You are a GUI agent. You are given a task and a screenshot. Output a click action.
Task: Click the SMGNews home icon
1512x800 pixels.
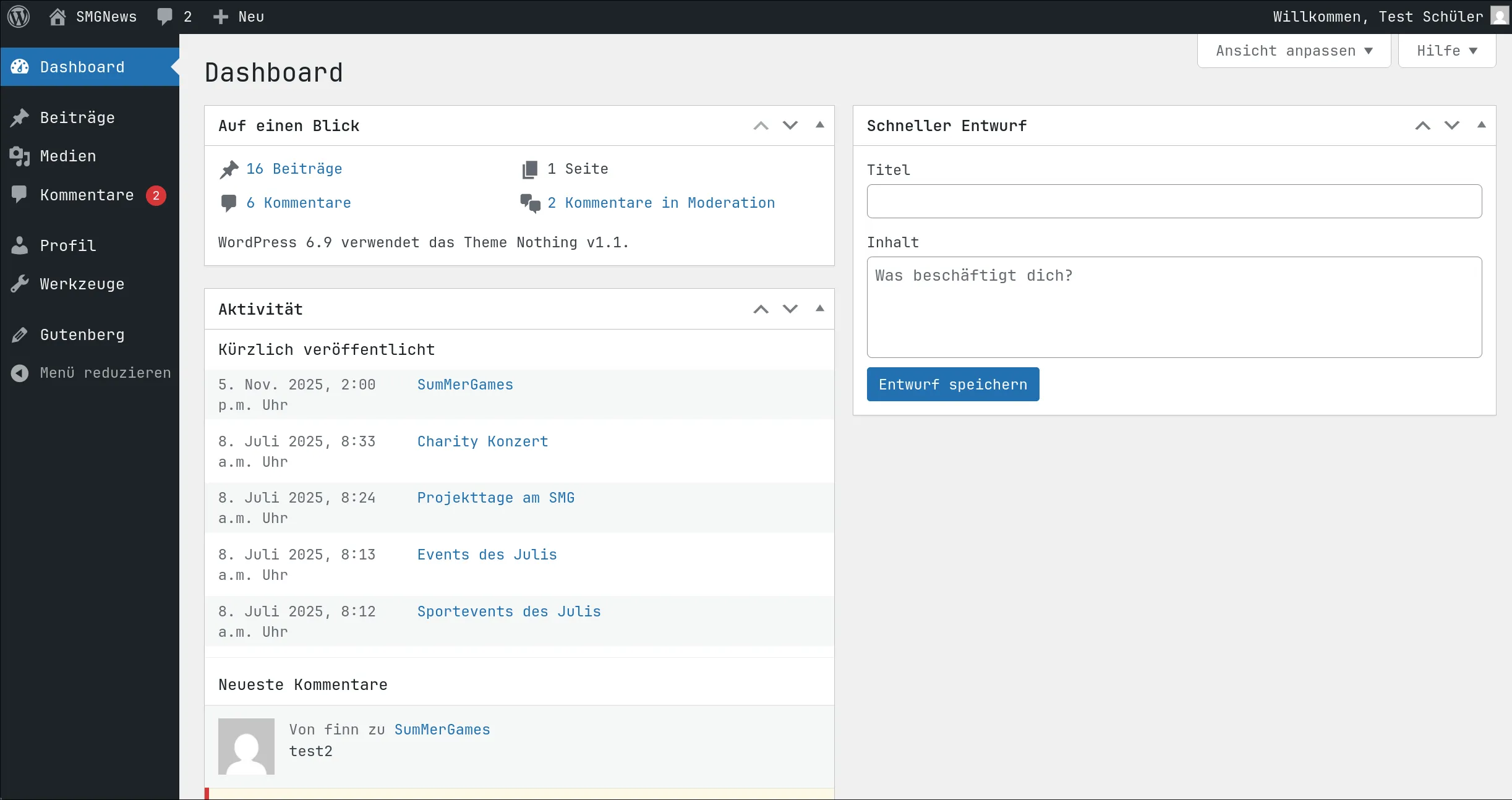pos(58,16)
